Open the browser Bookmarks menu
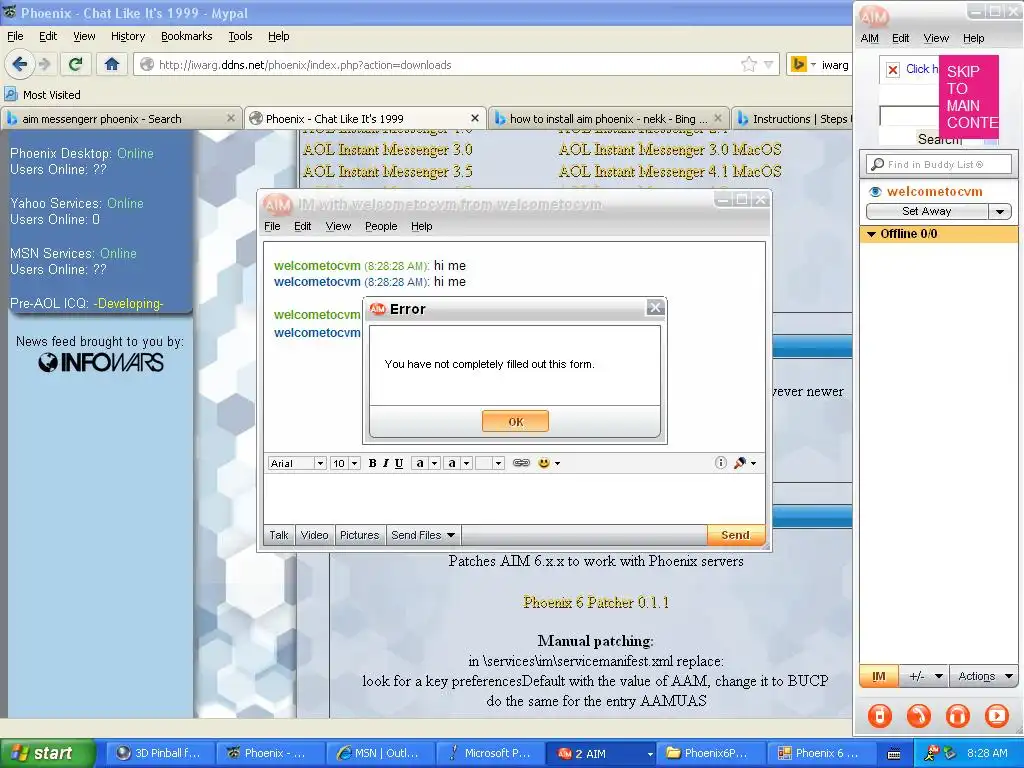The height and width of the screenshot is (768, 1024). click(x=187, y=36)
